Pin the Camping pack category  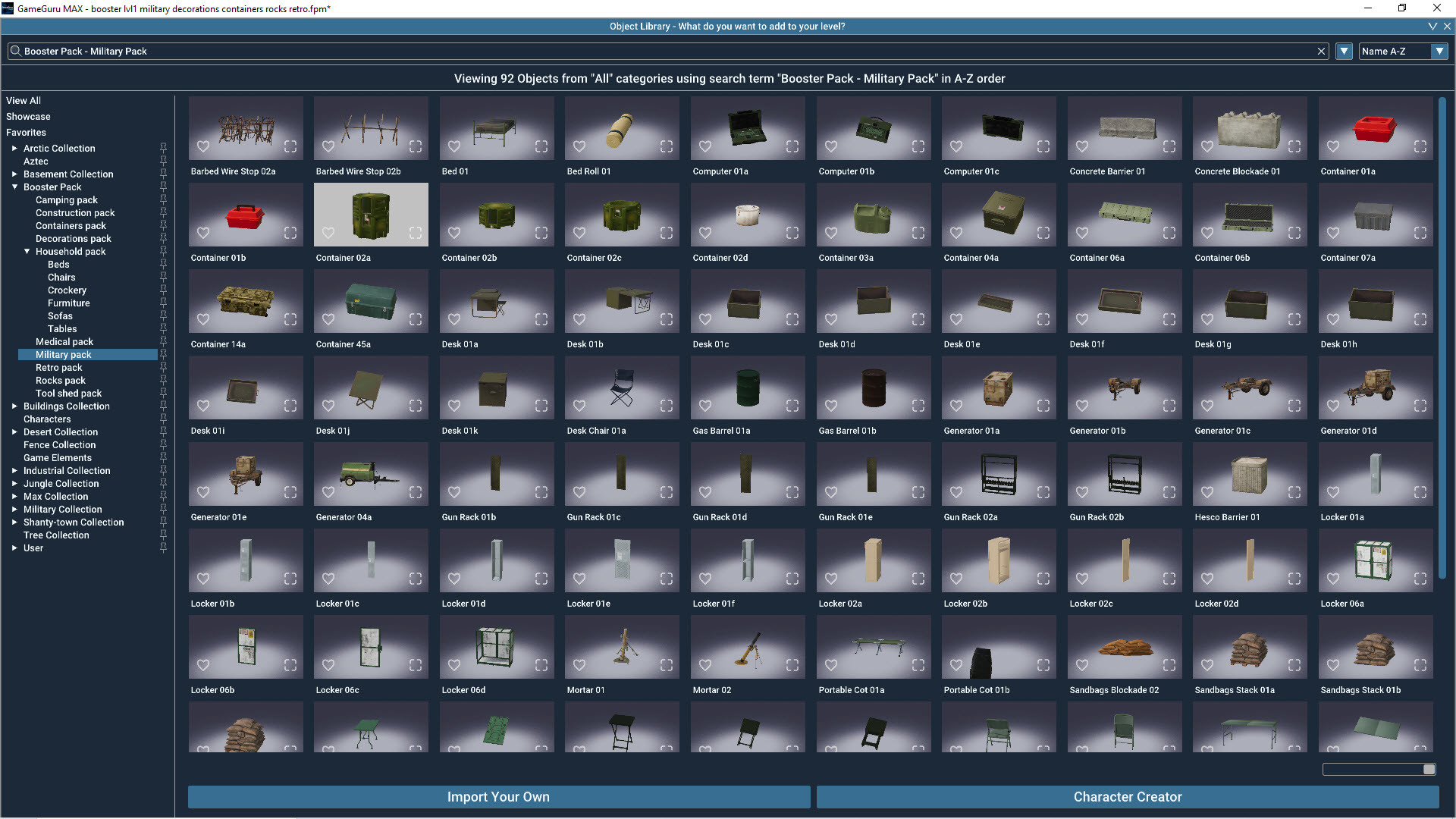[x=163, y=199]
